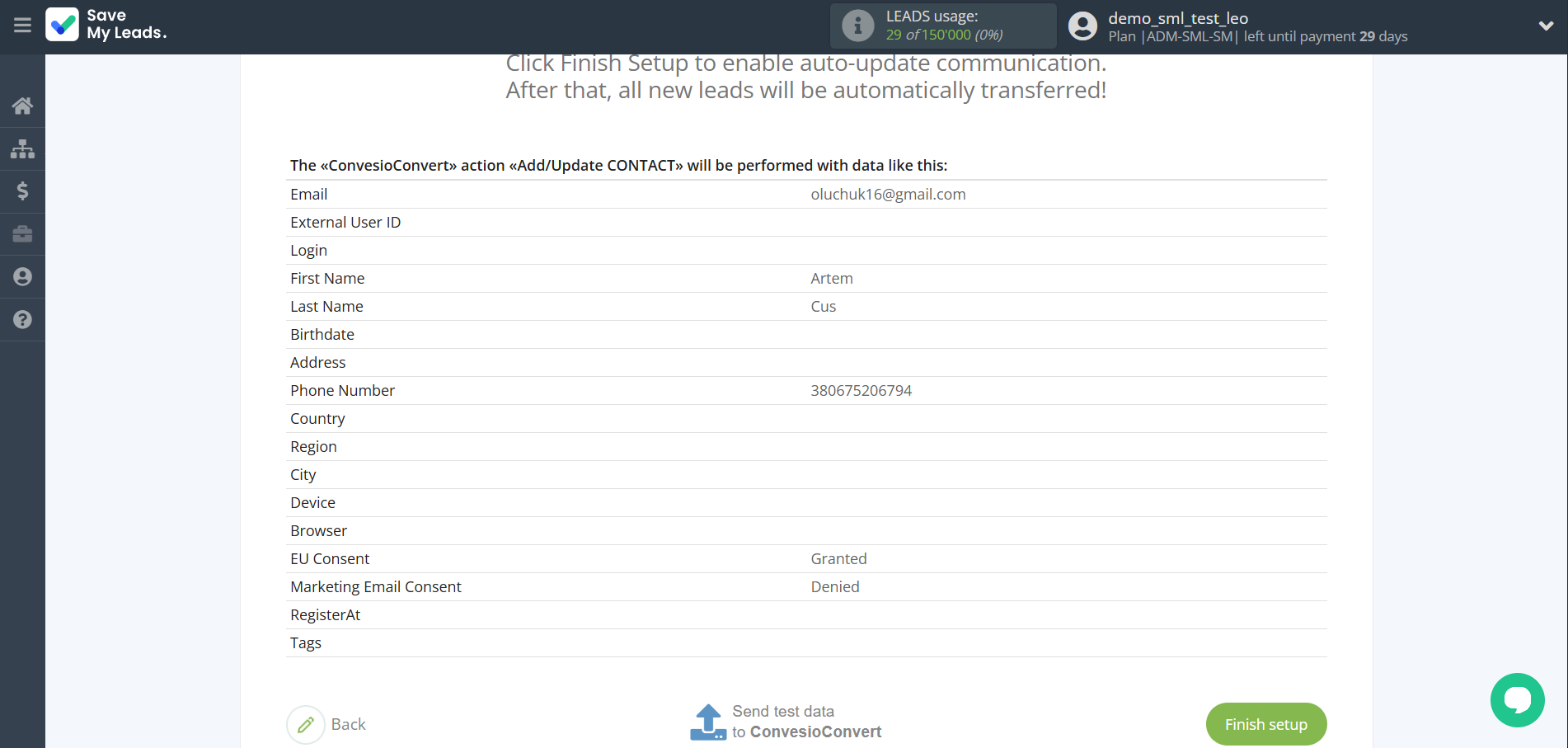Select the Last Name value Cus
Image resolution: width=1568 pixels, height=748 pixels.
tap(823, 306)
